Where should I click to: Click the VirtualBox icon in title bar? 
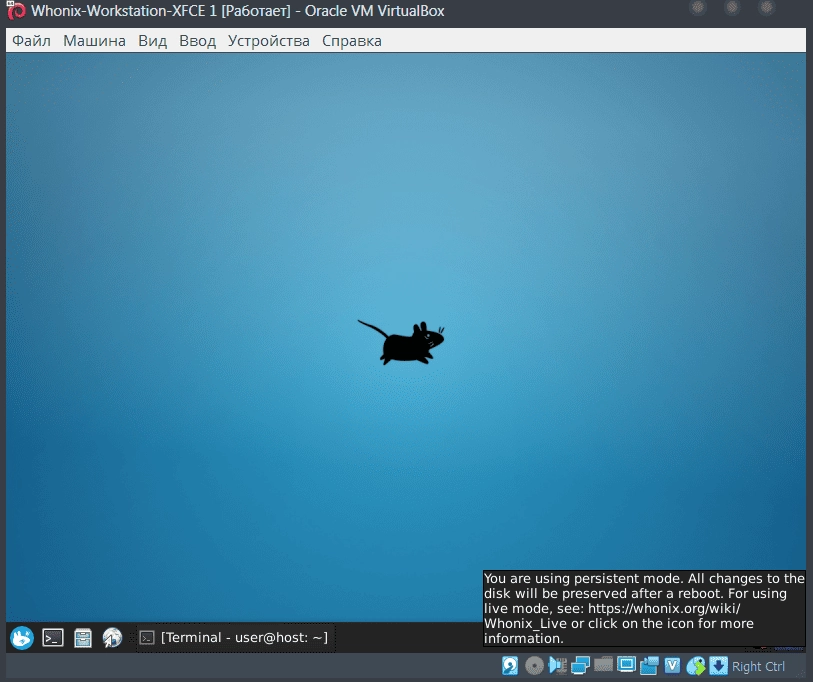coord(16,10)
